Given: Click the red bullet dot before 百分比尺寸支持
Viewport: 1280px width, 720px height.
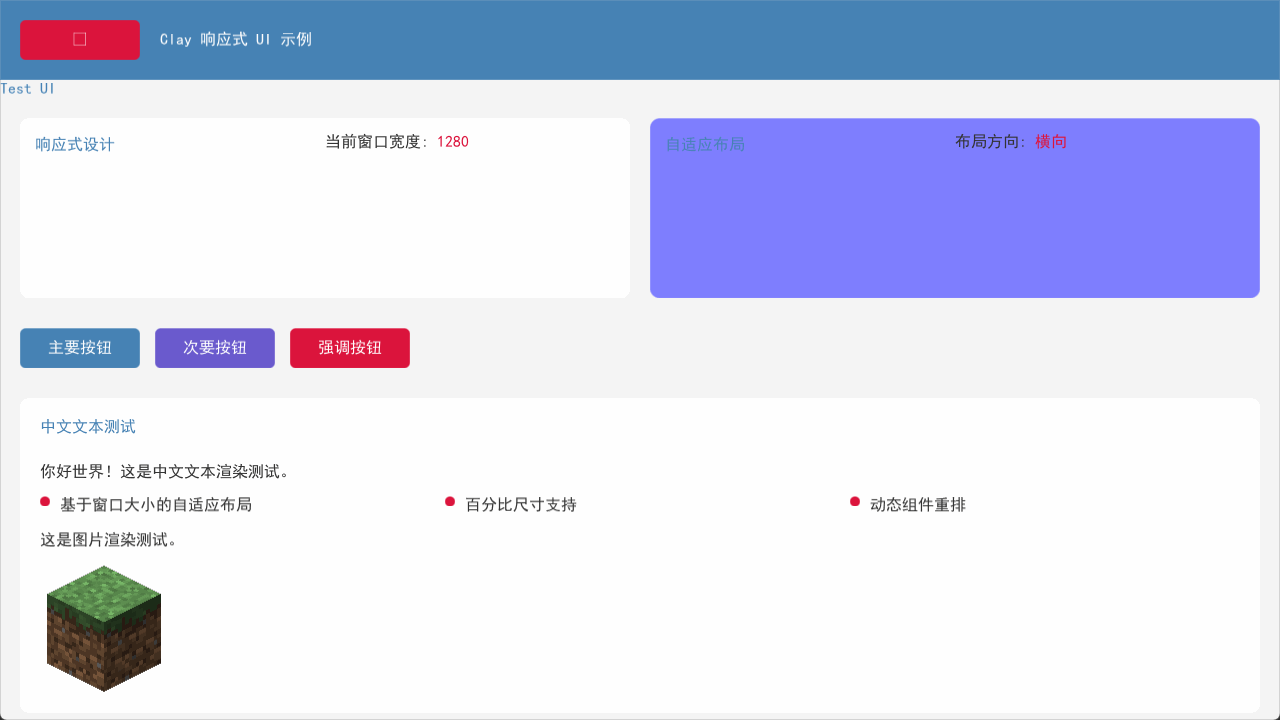Looking at the screenshot, I should 449,499.
